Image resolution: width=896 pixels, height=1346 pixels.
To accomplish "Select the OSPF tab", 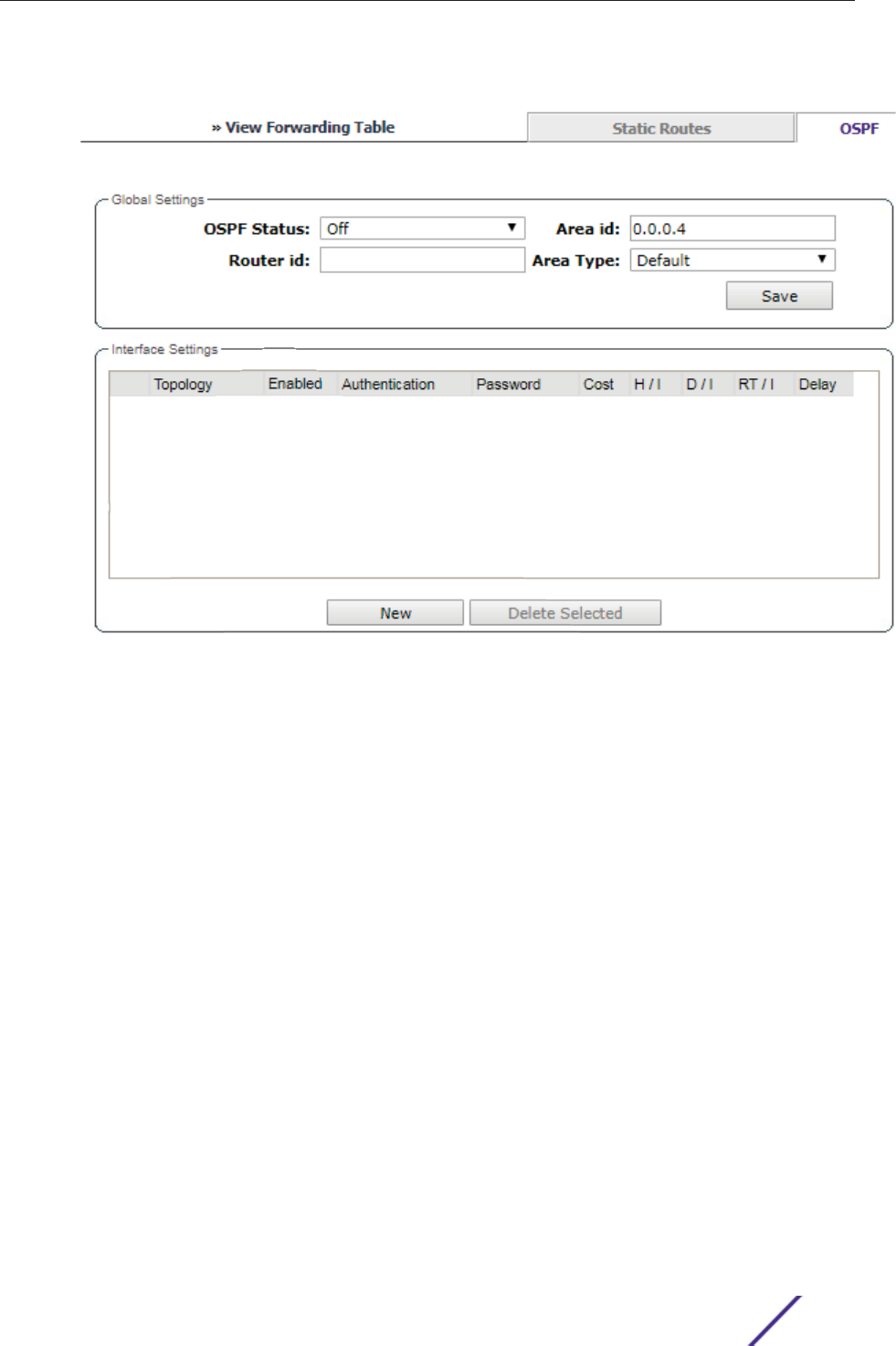I will (859, 128).
